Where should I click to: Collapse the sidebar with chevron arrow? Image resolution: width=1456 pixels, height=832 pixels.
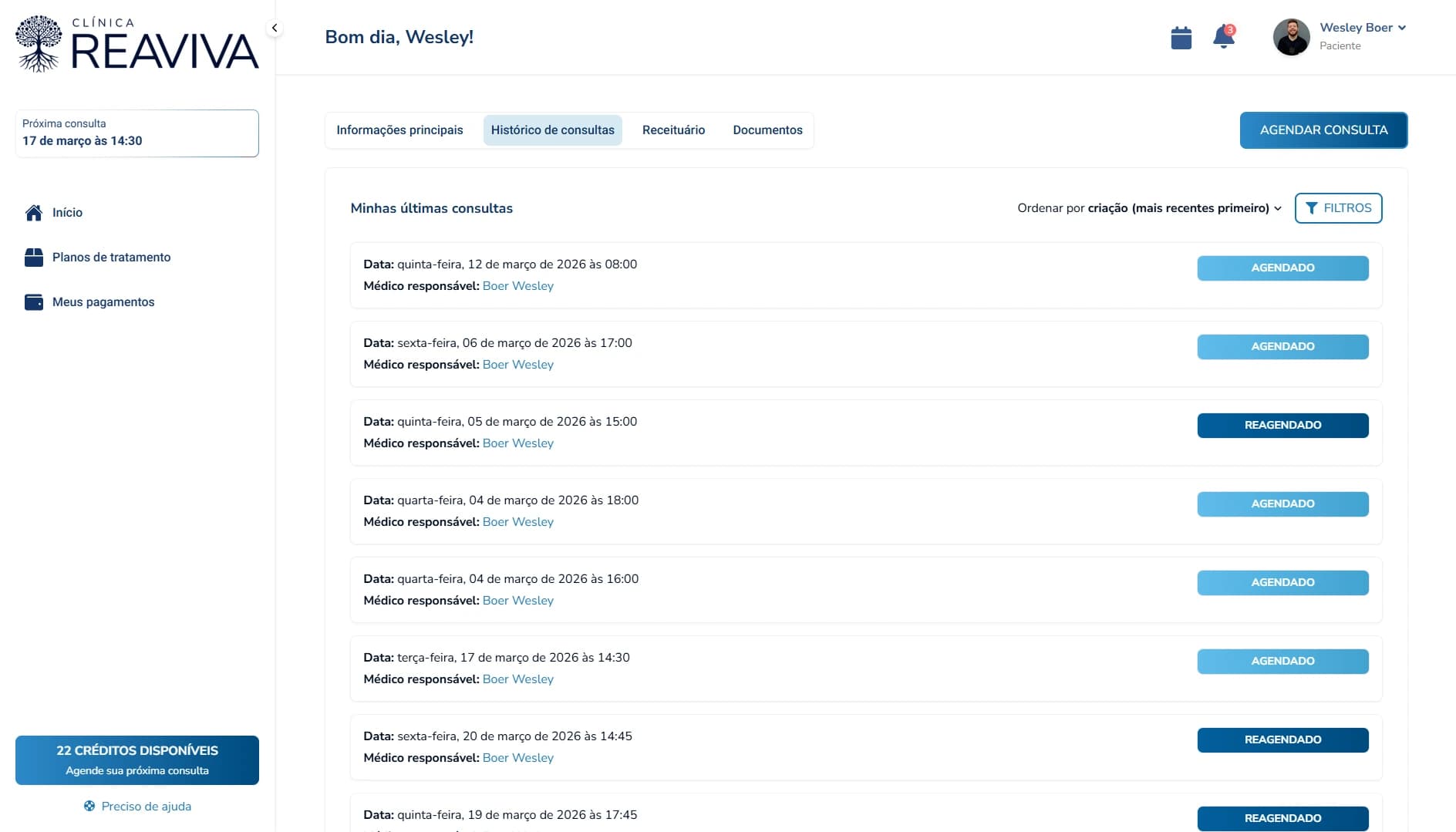tap(274, 28)
